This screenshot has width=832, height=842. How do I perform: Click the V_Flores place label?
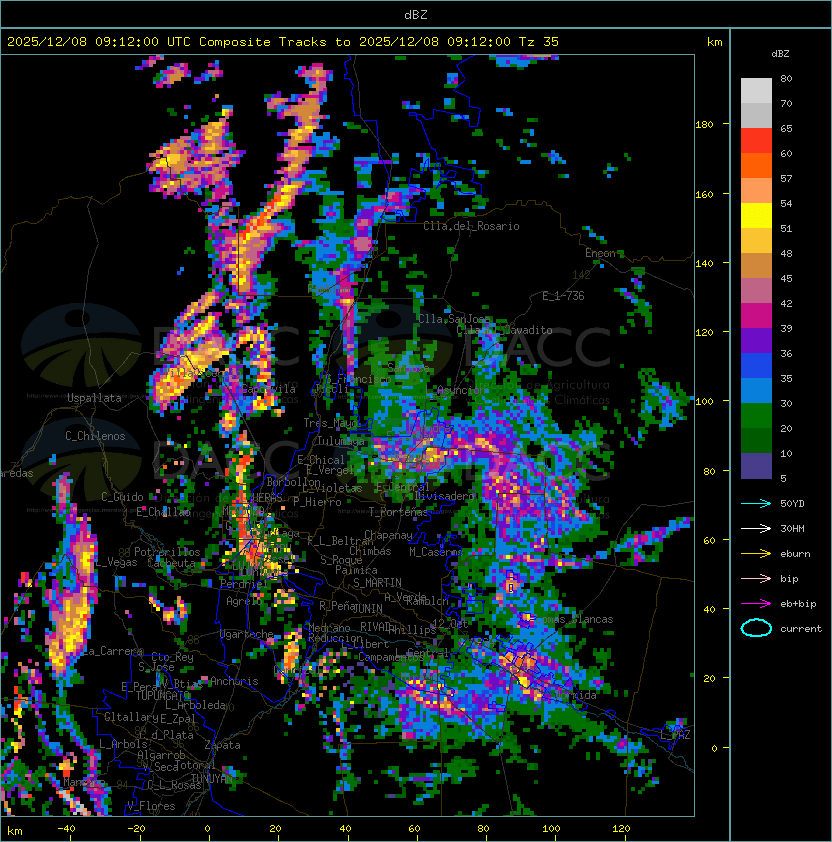point(151,806)
